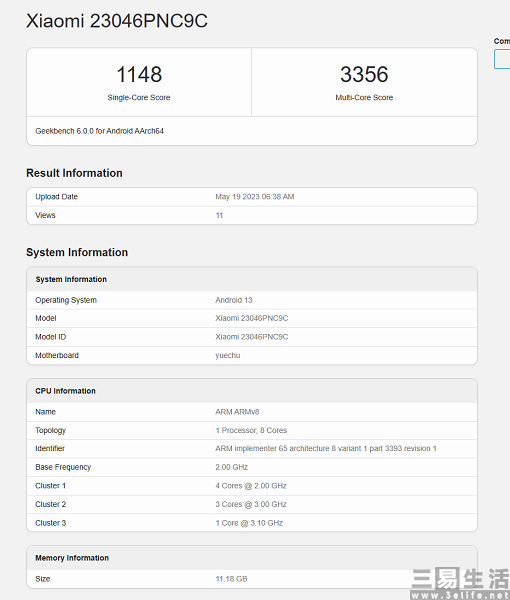Click the compare input box at right edge
This screenshot has width=510, height=600.
[x=502, y=59]
